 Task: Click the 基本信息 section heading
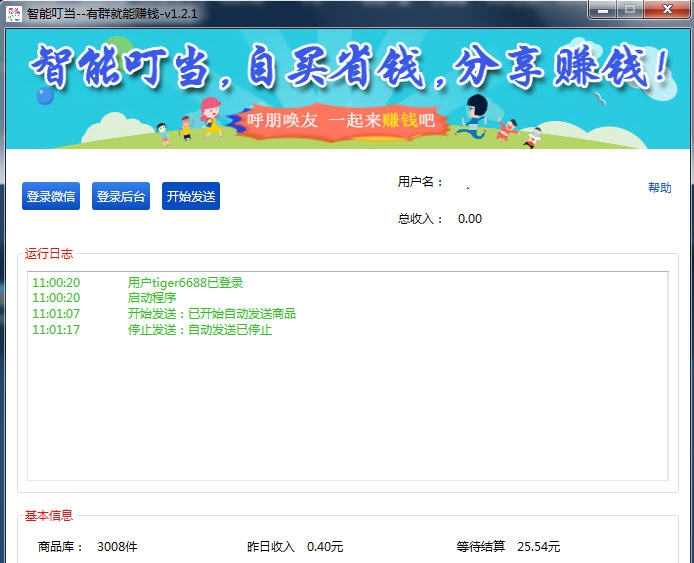click(x=49, y=515)
